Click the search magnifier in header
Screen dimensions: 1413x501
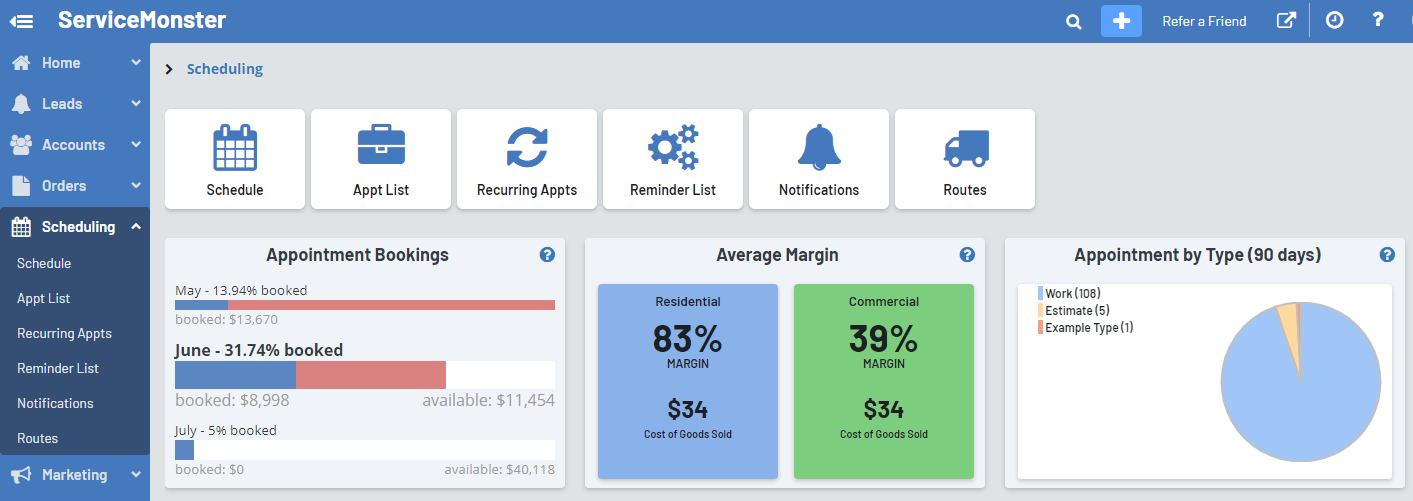1073,21
